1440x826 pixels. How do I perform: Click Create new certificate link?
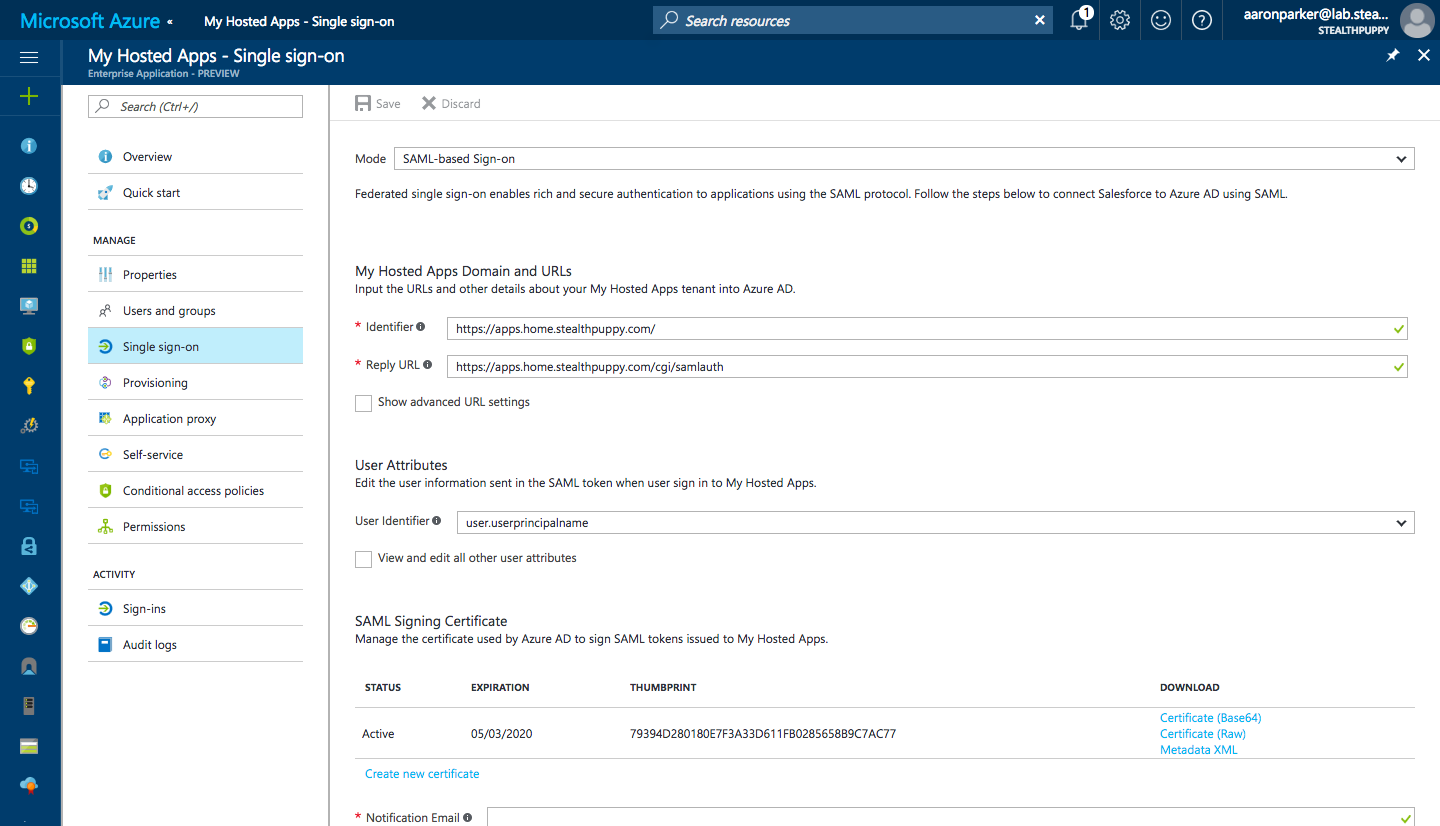click(x=422, y=774)
